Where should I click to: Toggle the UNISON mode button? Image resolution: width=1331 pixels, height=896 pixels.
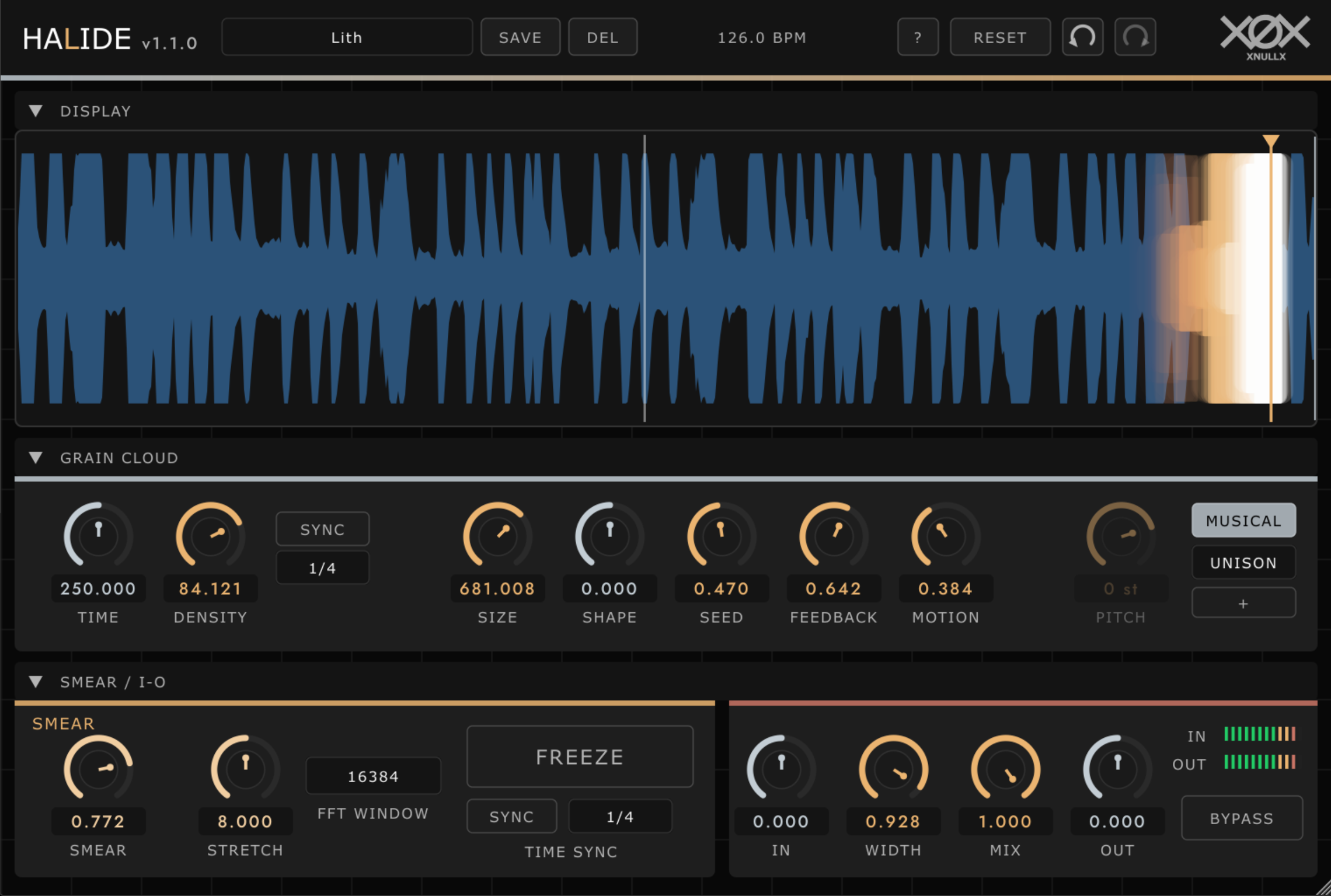tap(1243, 562)
